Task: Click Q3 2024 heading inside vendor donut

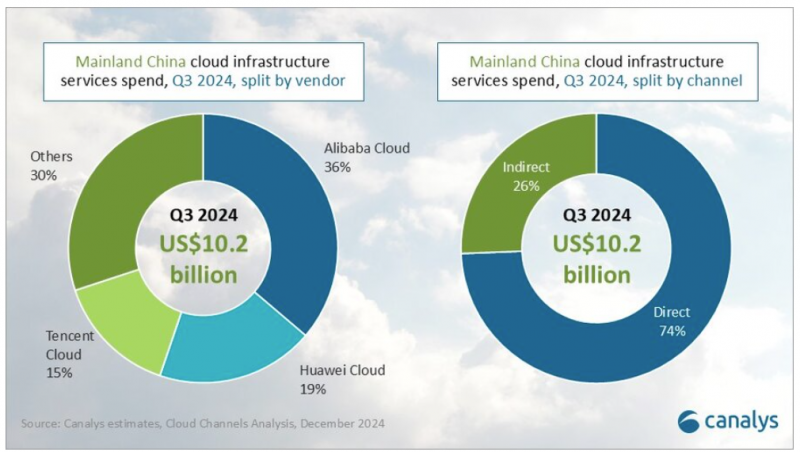Action: (204, 215)
